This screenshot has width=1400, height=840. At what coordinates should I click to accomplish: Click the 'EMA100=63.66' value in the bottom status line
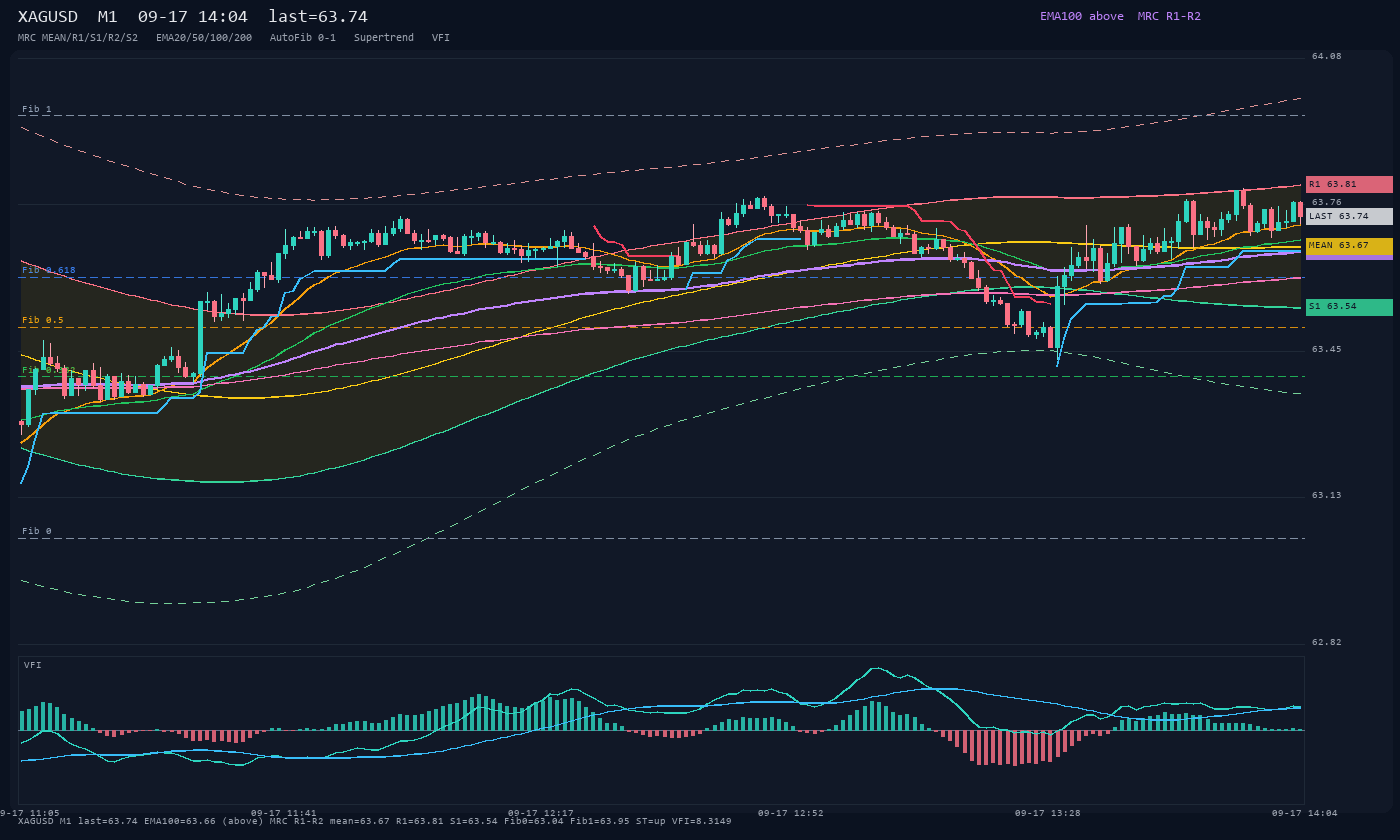[x=180, y=821]
